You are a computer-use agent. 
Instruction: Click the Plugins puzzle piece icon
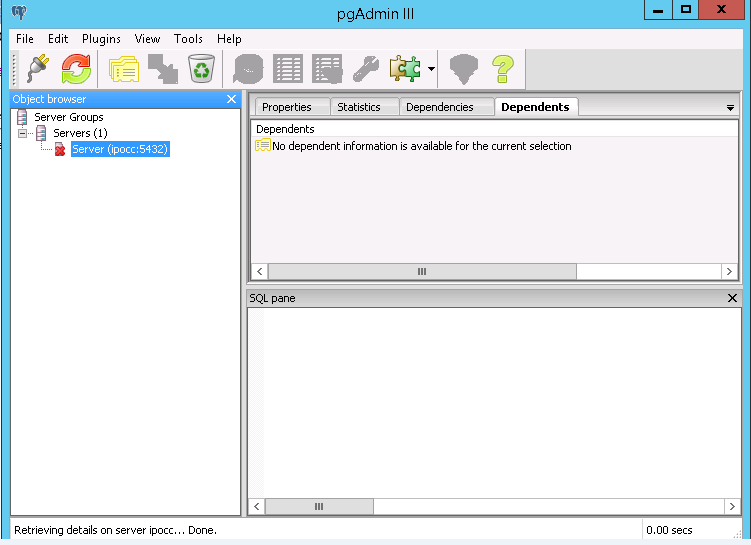[x=405, y=69]
